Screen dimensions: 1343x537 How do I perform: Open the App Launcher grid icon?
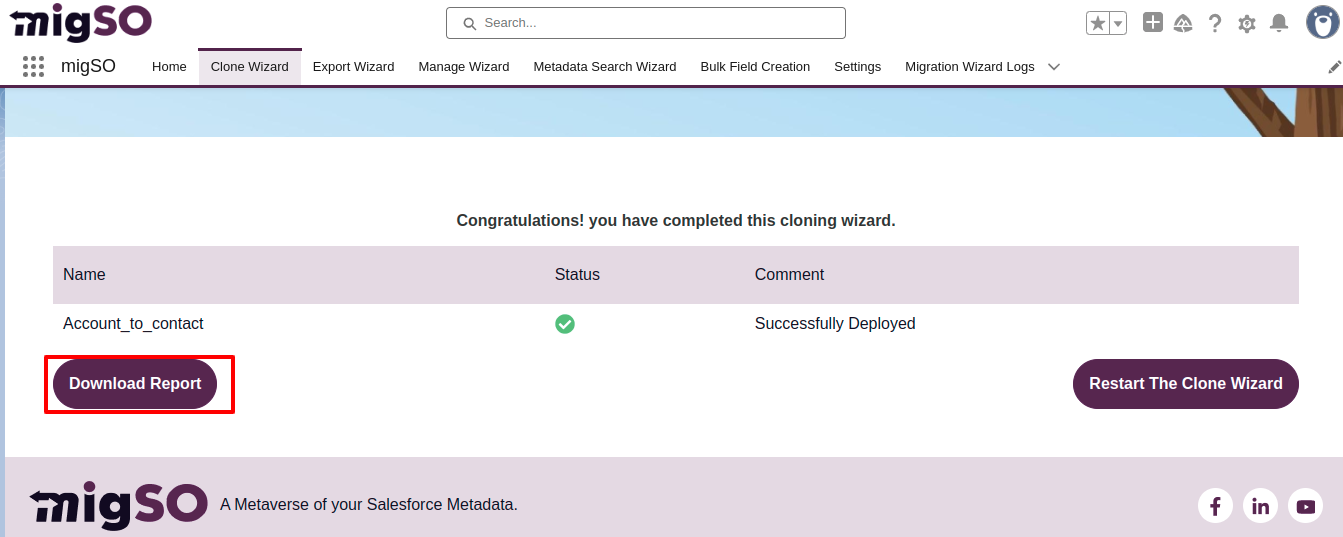pyautogui.click(x=33, y=67)
